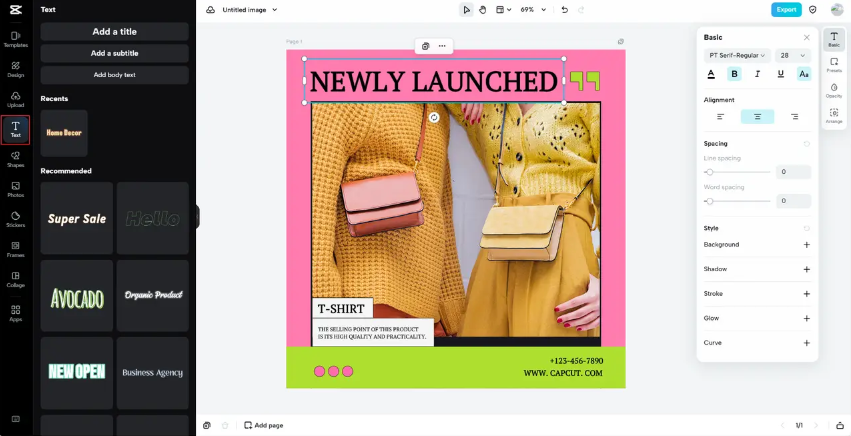Screen dimensions: 851x436
Task: Click the cloud save status icon
Action: (x=211, y=10)
